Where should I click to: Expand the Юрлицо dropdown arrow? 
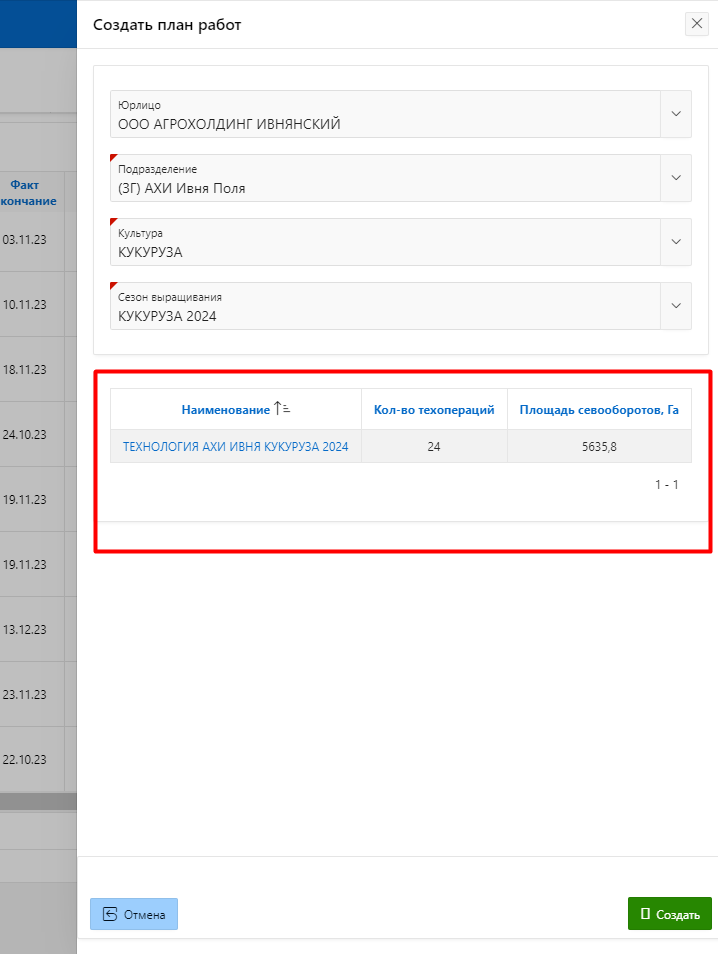(676, 114)
